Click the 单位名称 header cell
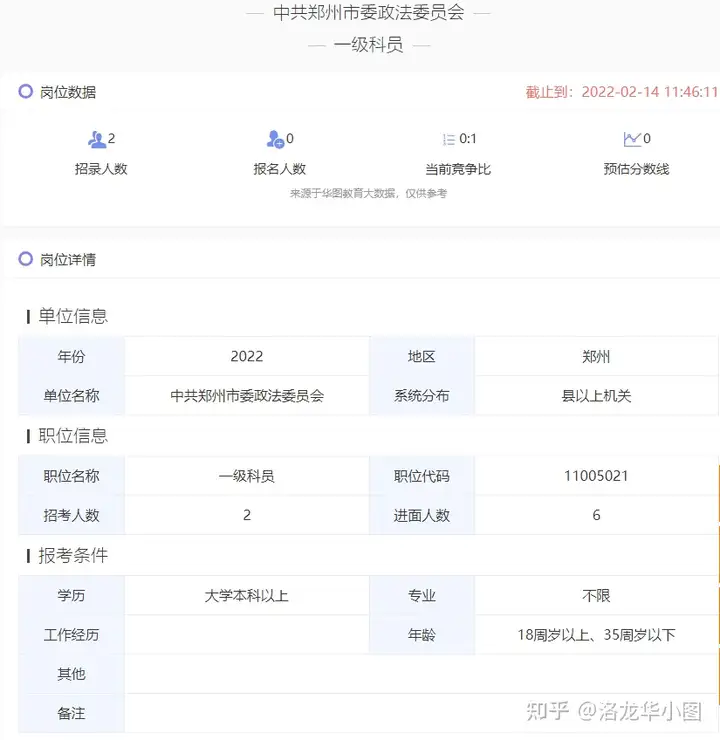The image size is (720, 740). pos(71,395)
